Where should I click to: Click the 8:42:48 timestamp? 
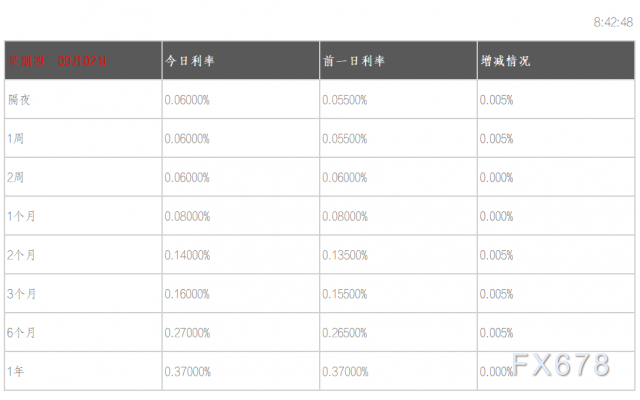point(613,19)
